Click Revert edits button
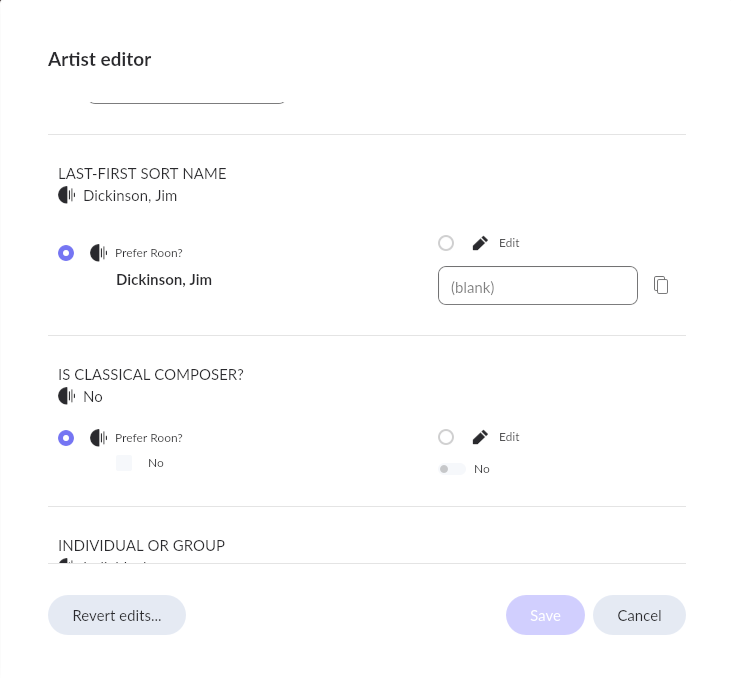 (117, 615)
